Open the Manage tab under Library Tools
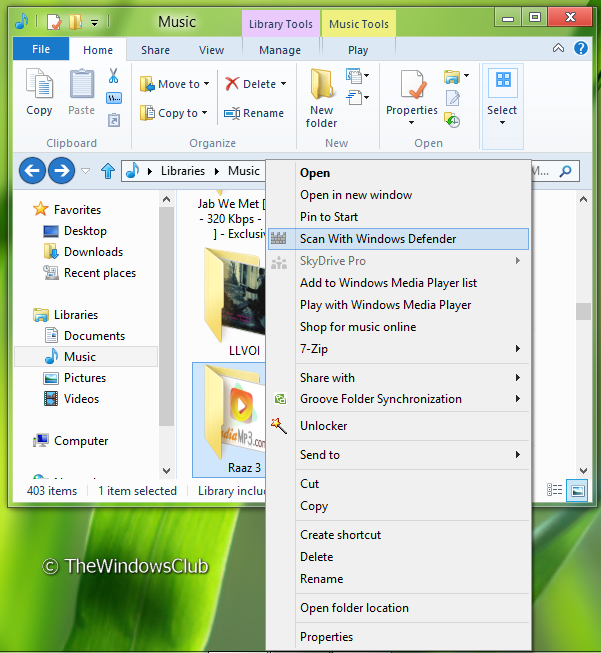The height and width of the screenshot is (653, 601). pyautogui.click(x=280, y=50)
